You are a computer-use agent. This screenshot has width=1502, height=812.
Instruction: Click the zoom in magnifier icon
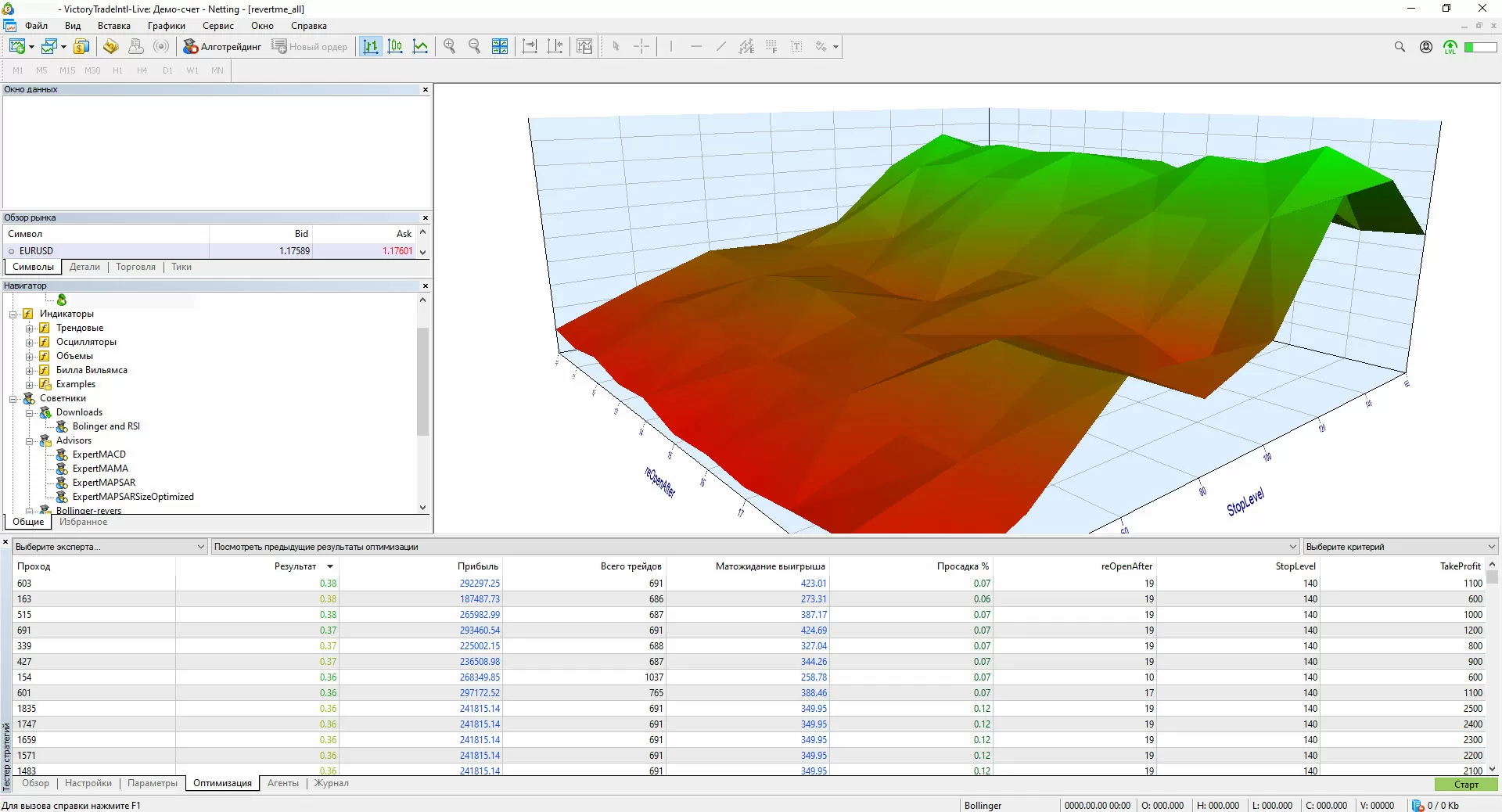[449, 47]
